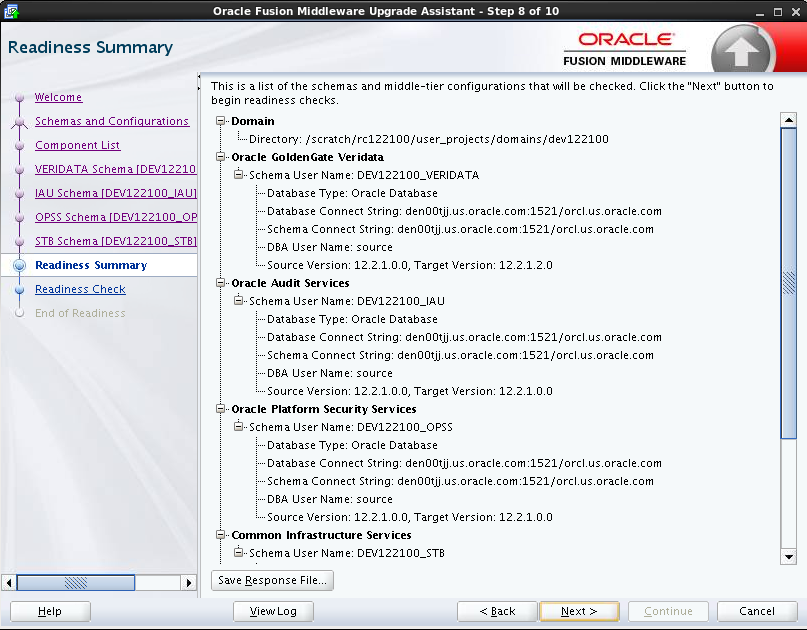
Task: Collapse Schema User Name DEV122100_STB node
Action: 238,553
